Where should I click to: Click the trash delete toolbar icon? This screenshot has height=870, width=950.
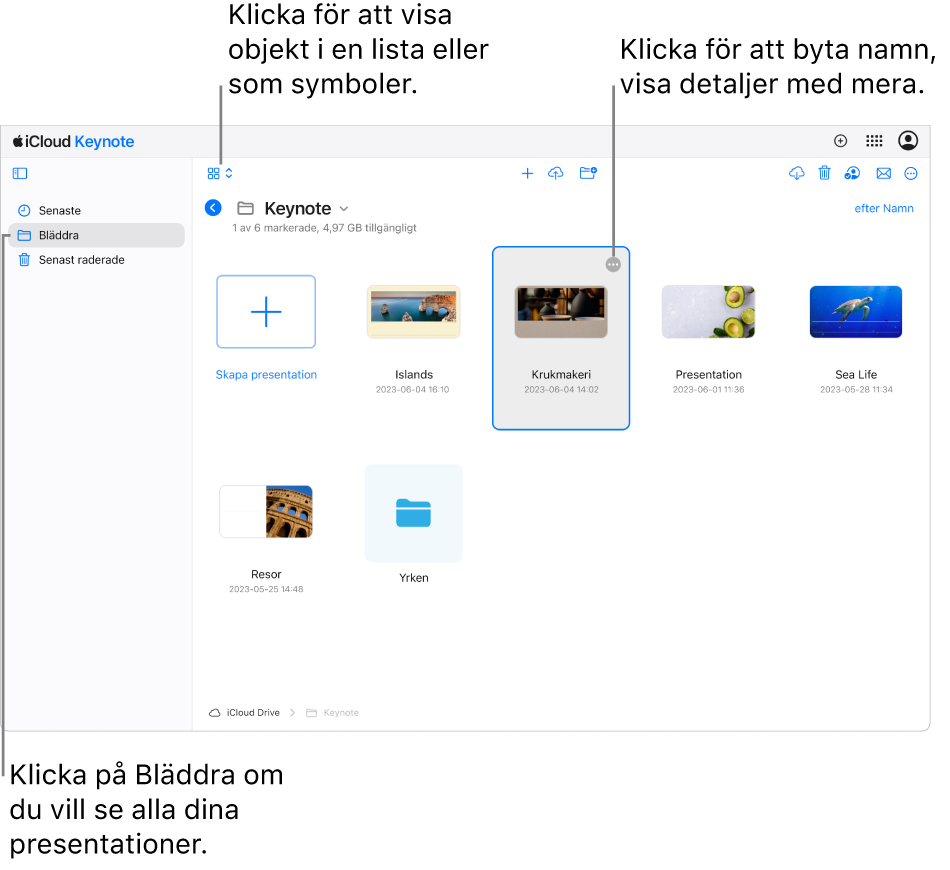click(x=824, y=174)
